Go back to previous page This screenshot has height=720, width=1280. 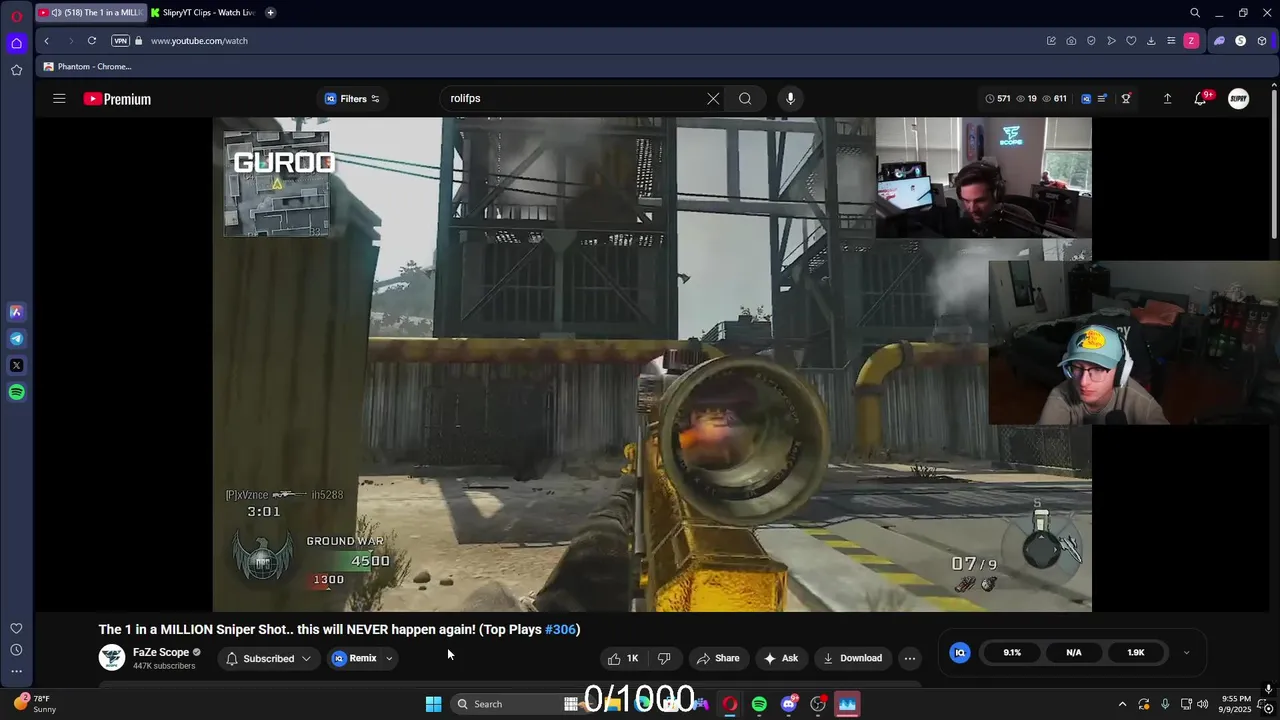[46, 41]
